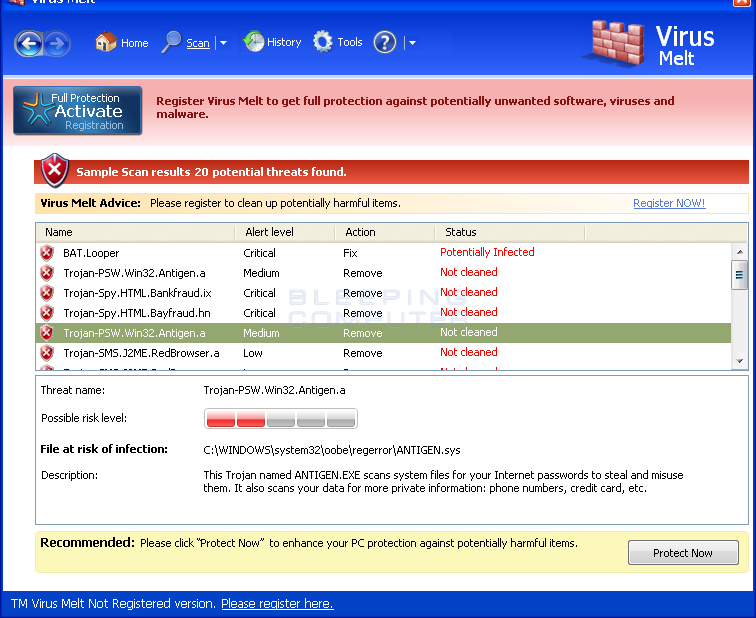Follow the Register NOW! link
The width and height of the screenshot is (756, 618).
click(x=669, y=203)
